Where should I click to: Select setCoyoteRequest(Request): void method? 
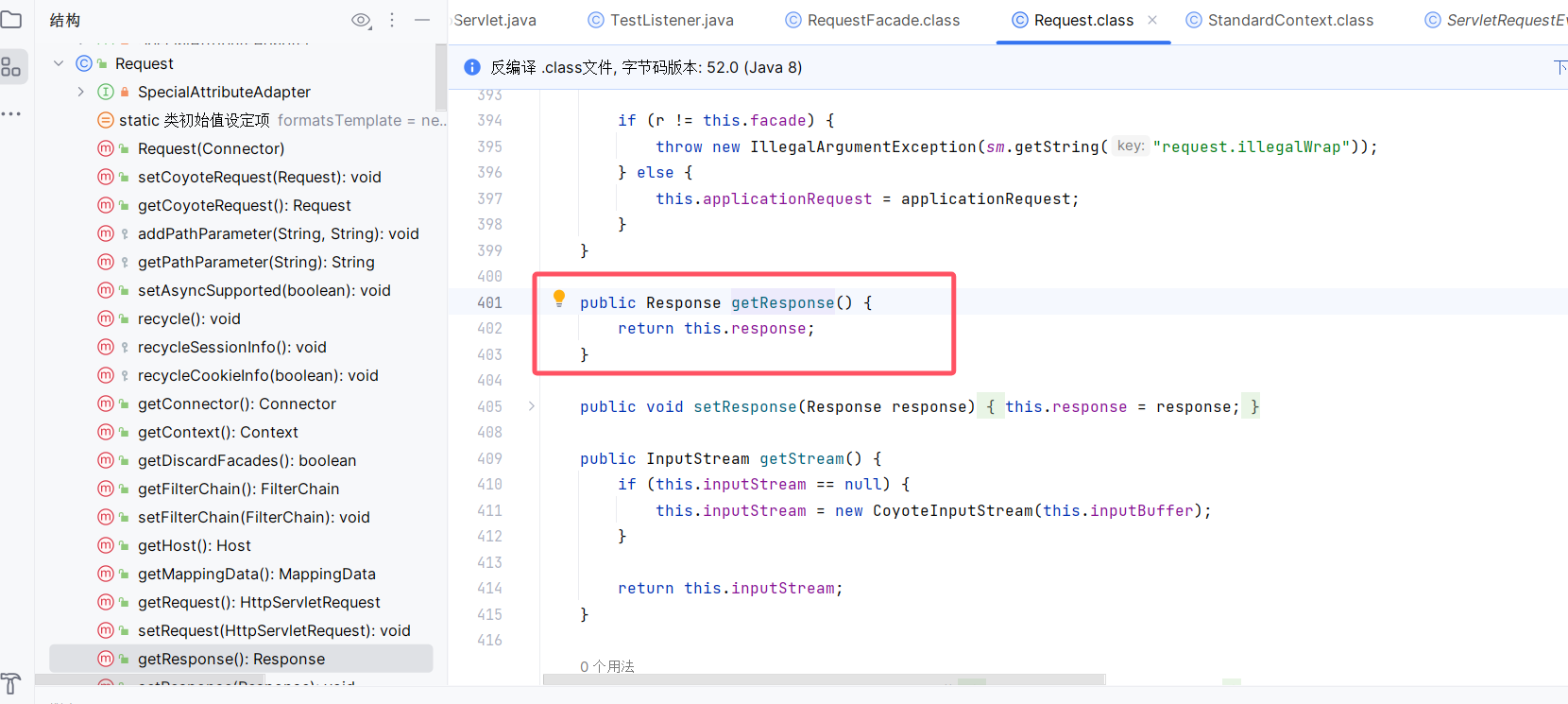point(260,177)
